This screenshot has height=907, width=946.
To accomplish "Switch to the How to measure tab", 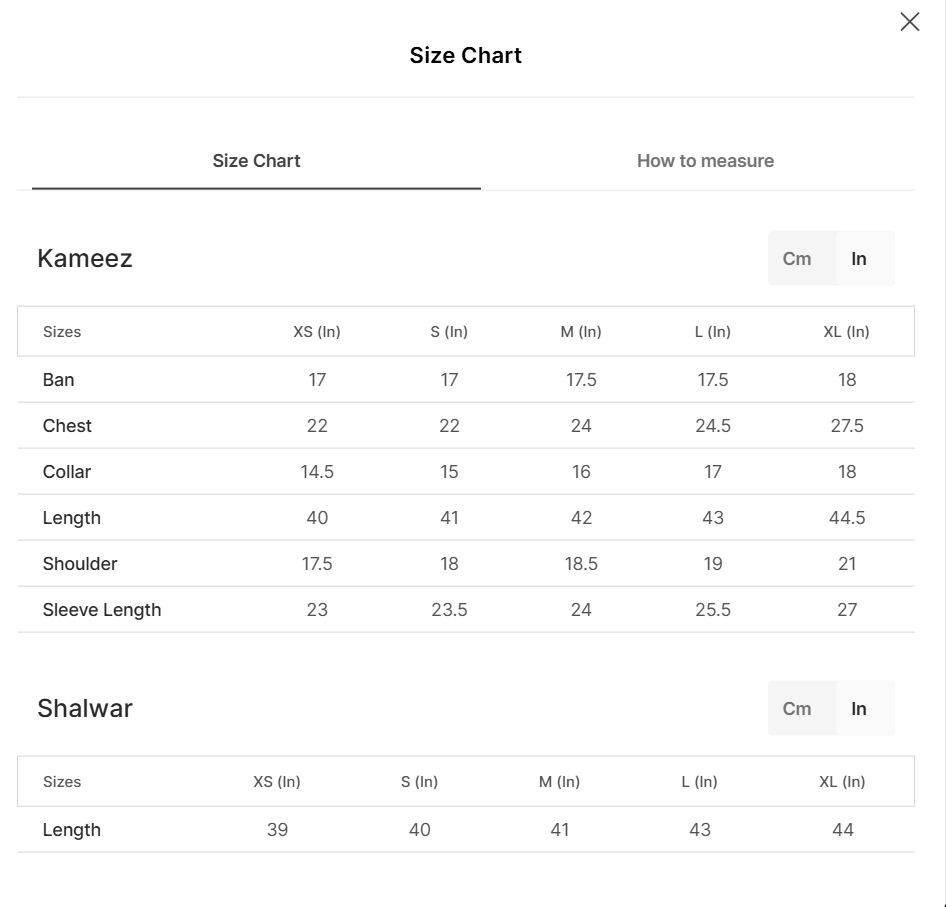I will tap(705, 161).
